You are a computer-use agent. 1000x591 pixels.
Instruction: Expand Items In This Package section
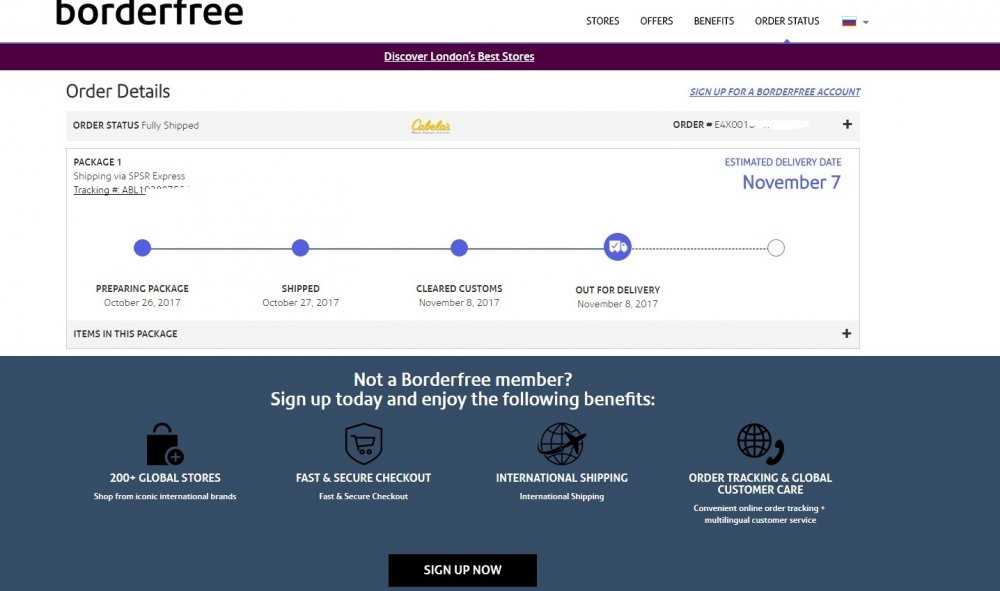point(847,334)
